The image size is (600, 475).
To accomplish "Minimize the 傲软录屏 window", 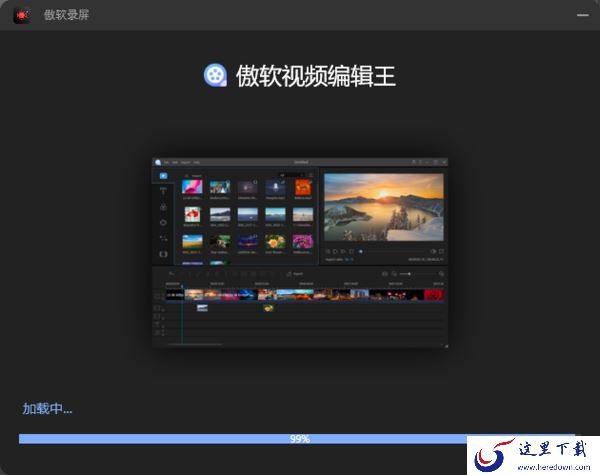I will (582, 15).
